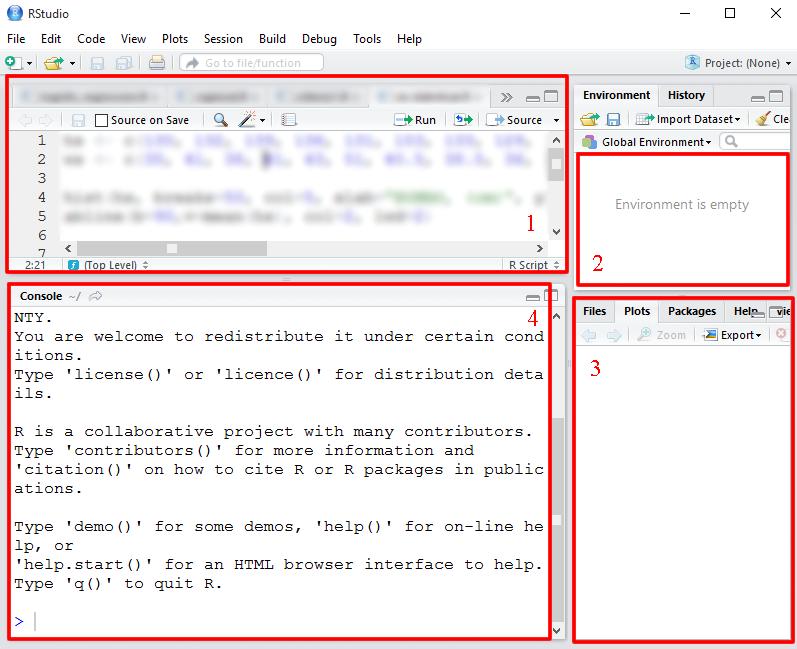Open dropdown arrow next to magic wand
The image size is (797, 649).
tap(262, 120)
